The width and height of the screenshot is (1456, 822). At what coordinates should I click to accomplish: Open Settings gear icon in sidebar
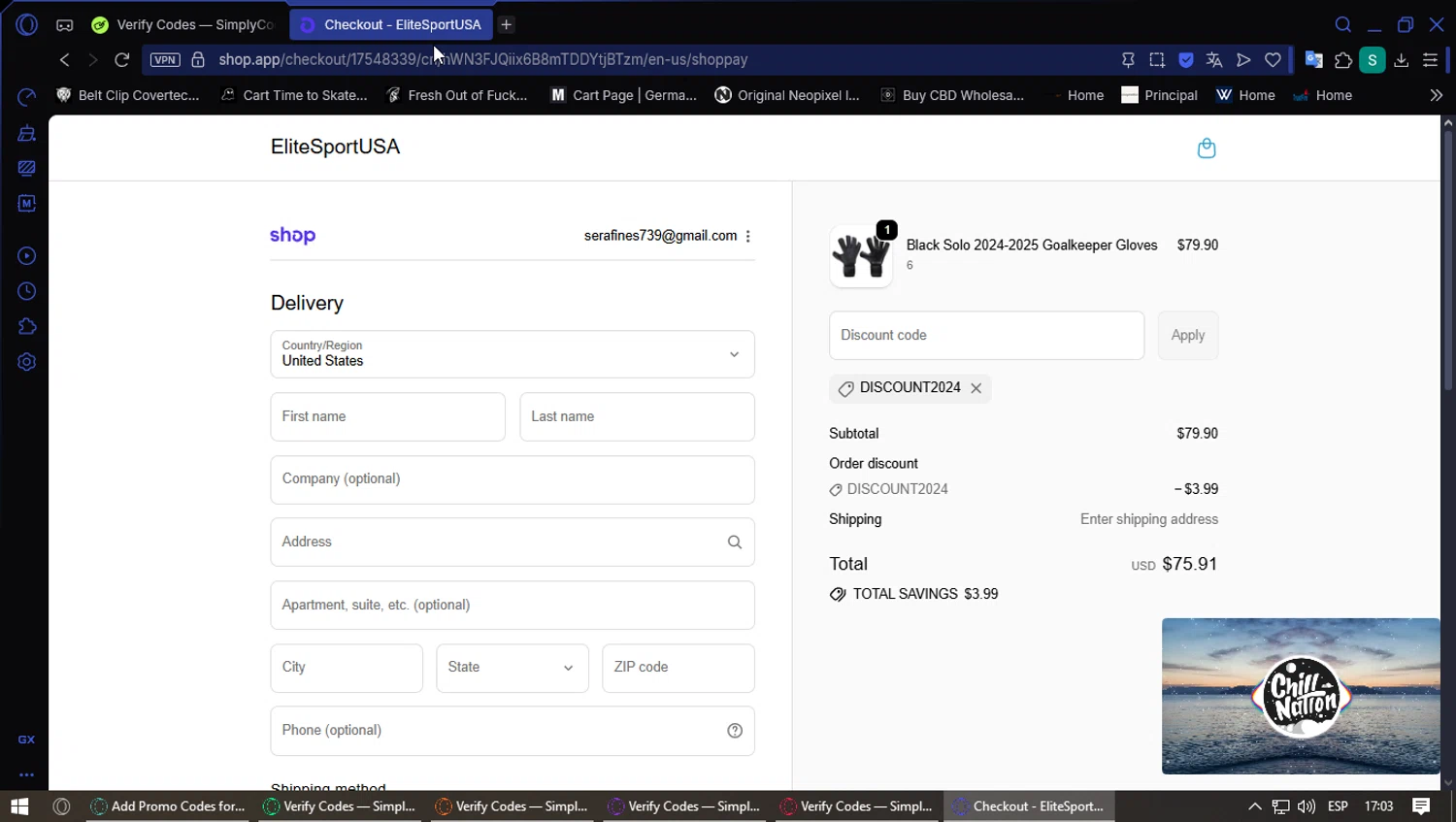[26, 362]
